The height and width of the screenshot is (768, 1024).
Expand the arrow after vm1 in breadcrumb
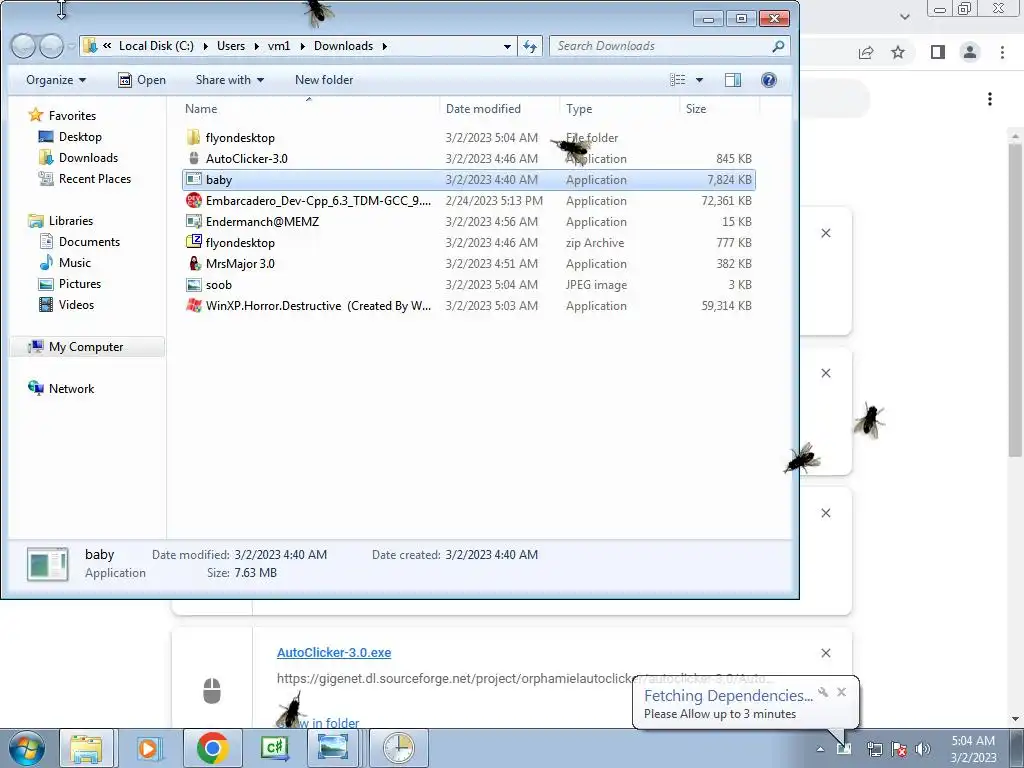pos(302,46)
